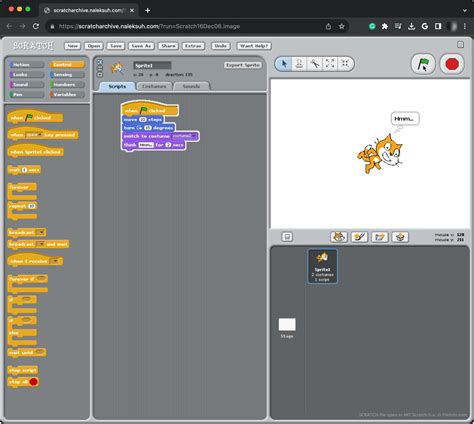Open the Scripts tab
474x424 pixels.
[x=117, y=86]
